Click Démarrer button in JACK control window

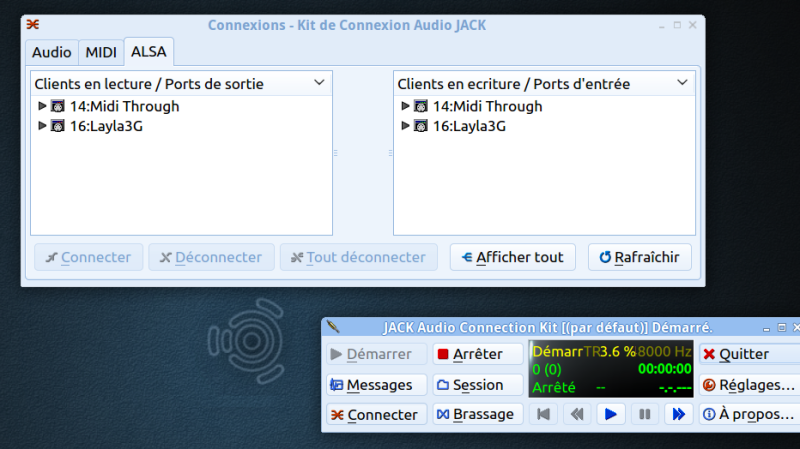pos(377,354)
